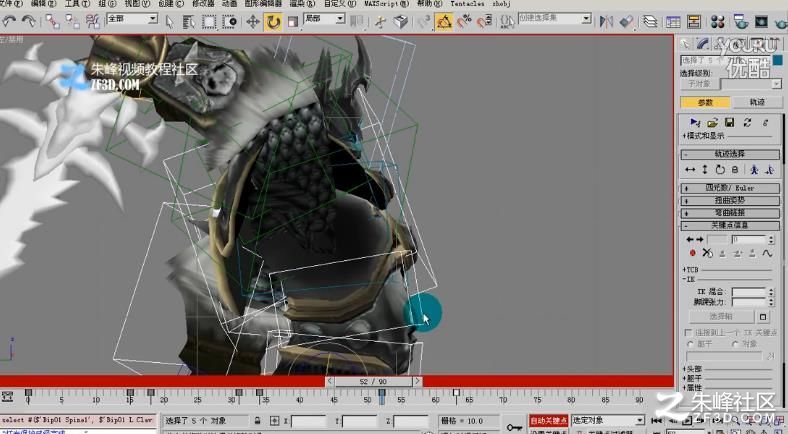The image size is (788, 434).
Task: Click the Set Key red dot
Action: pyautogui.click(x=693, y=253)
